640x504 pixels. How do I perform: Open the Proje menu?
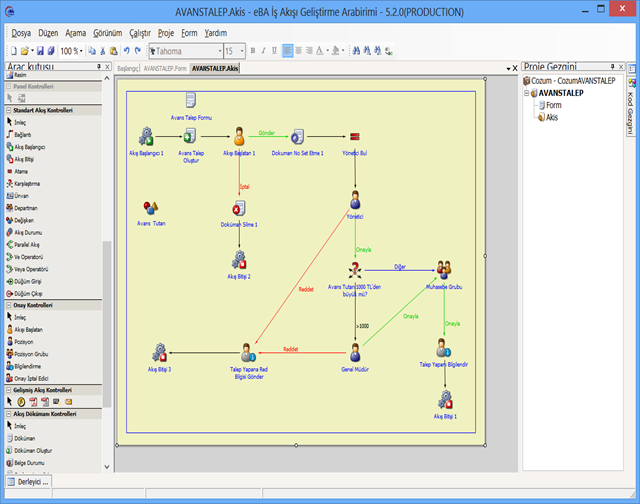166,33
